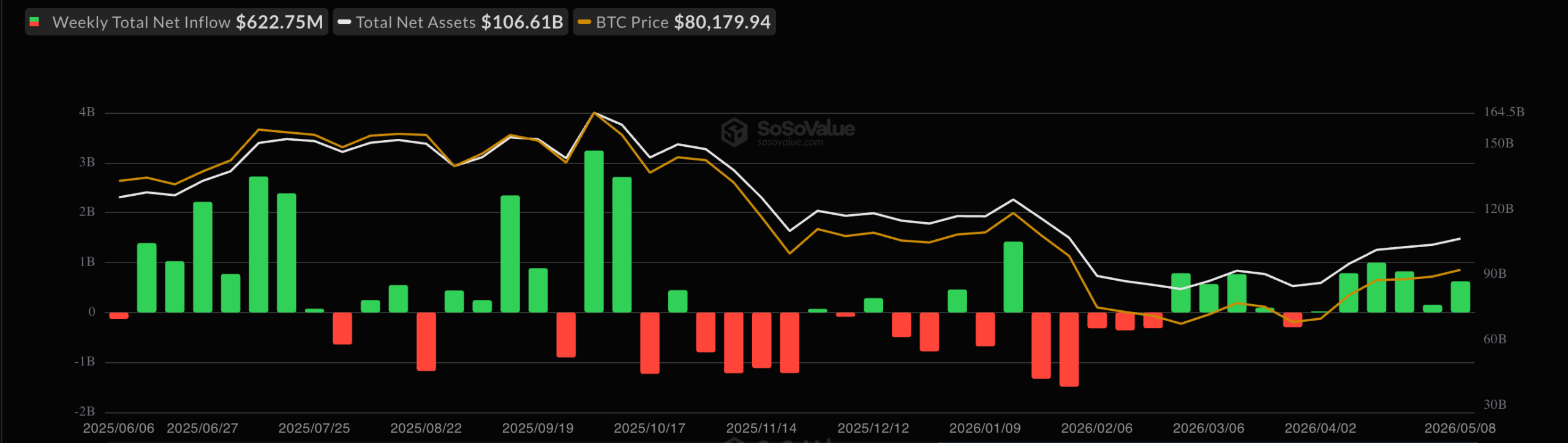
Task: Click the 60B right axis label
Action: [1494, 339]
